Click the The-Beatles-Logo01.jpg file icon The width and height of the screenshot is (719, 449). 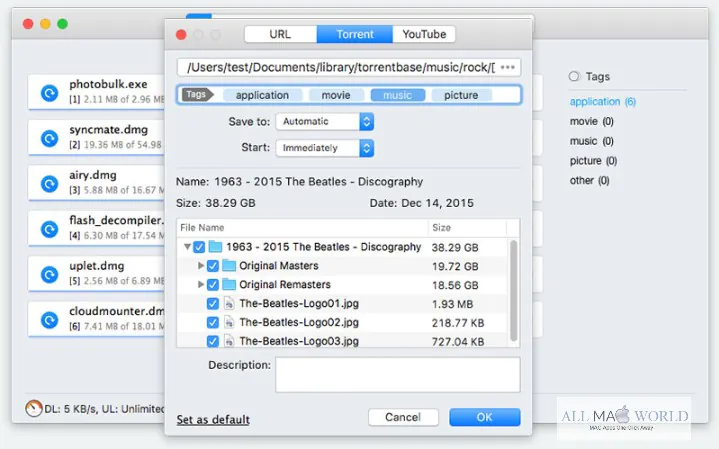tap(229, 304)
